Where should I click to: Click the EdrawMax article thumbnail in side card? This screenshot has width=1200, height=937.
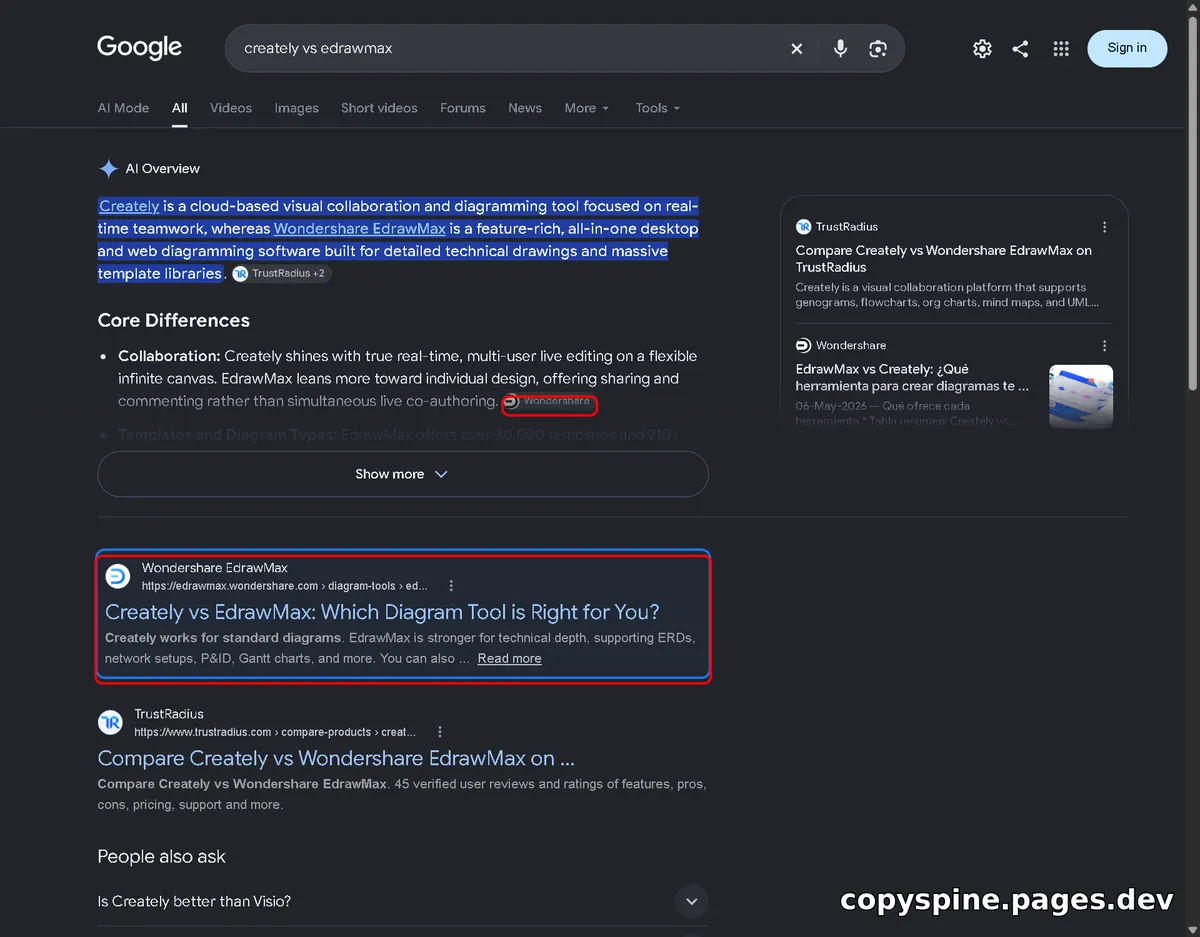point(1081,396)
